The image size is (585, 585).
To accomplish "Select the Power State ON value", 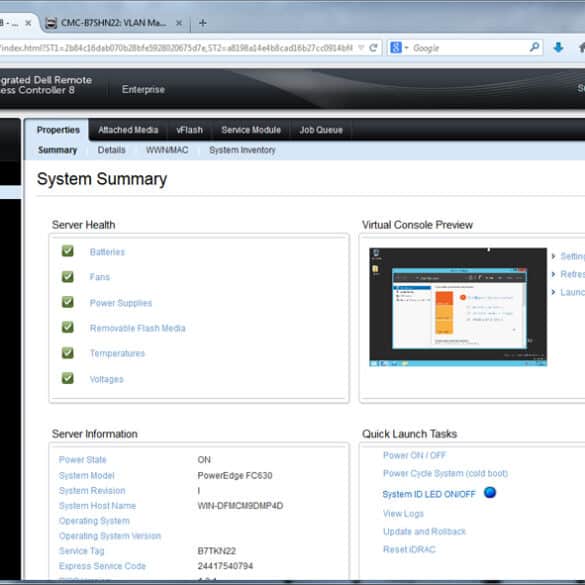I will click(204, 460).
